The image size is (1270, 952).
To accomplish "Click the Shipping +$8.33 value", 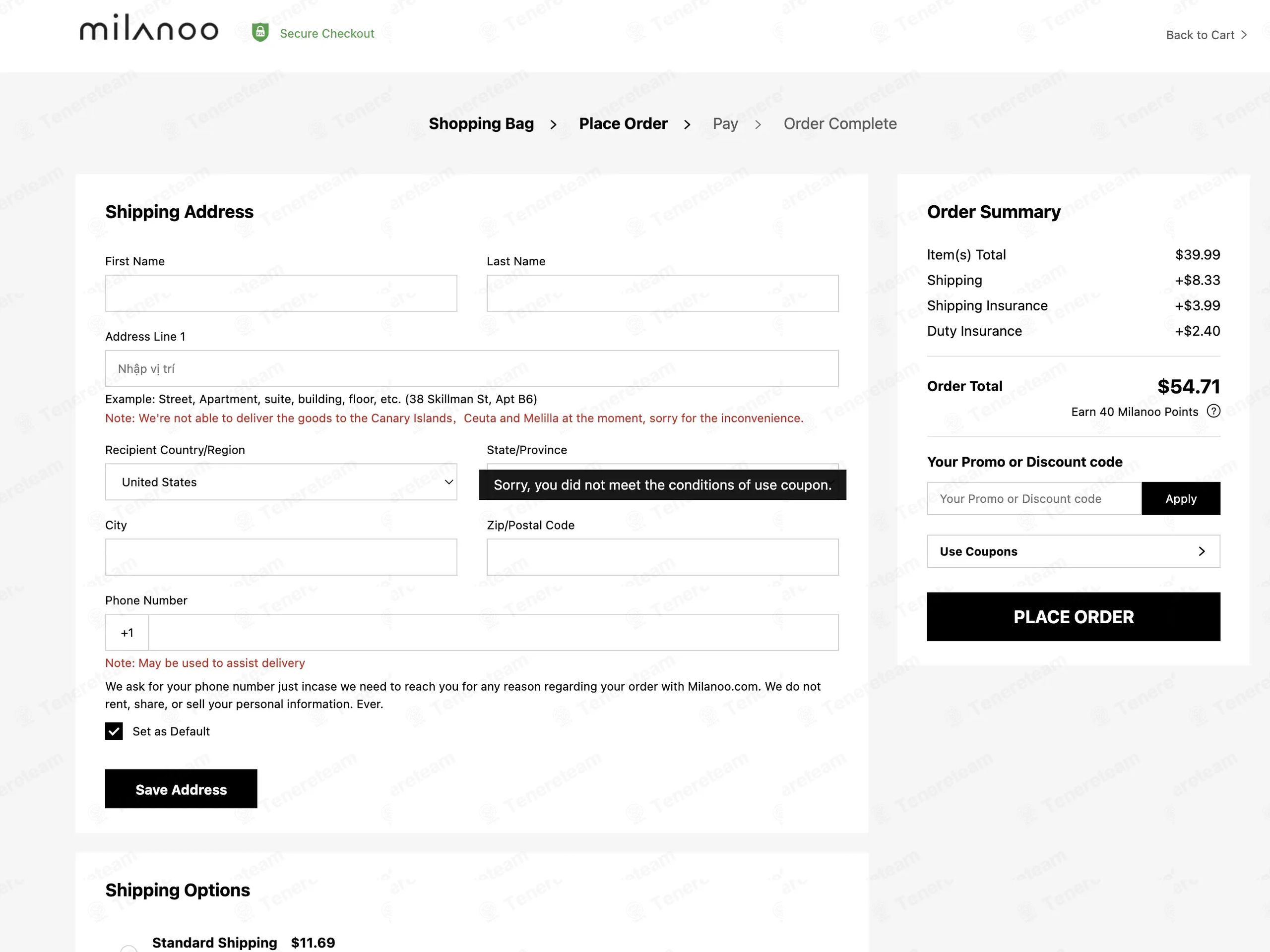I will pyautogui.click(x=1197, y=280).
